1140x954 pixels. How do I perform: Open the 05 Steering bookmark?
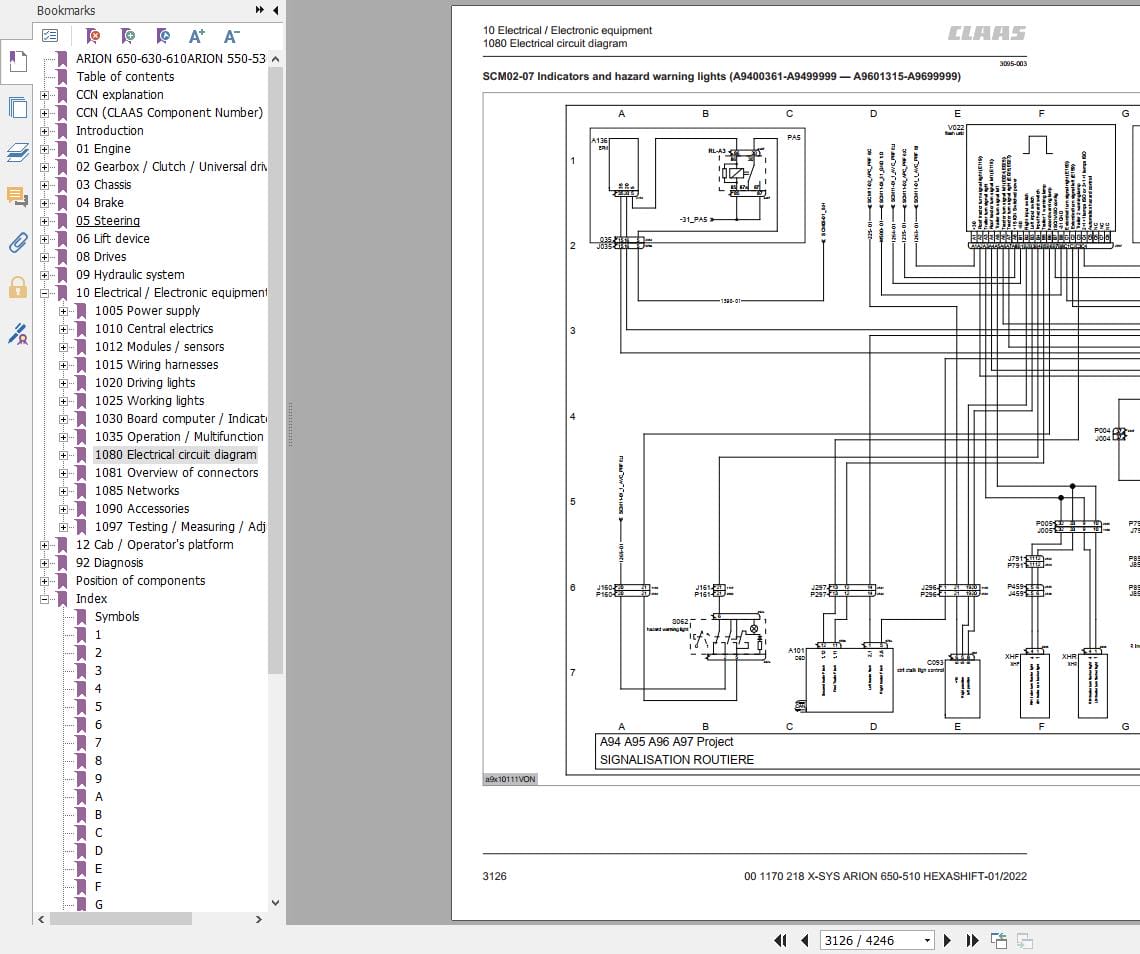(108, 220)
